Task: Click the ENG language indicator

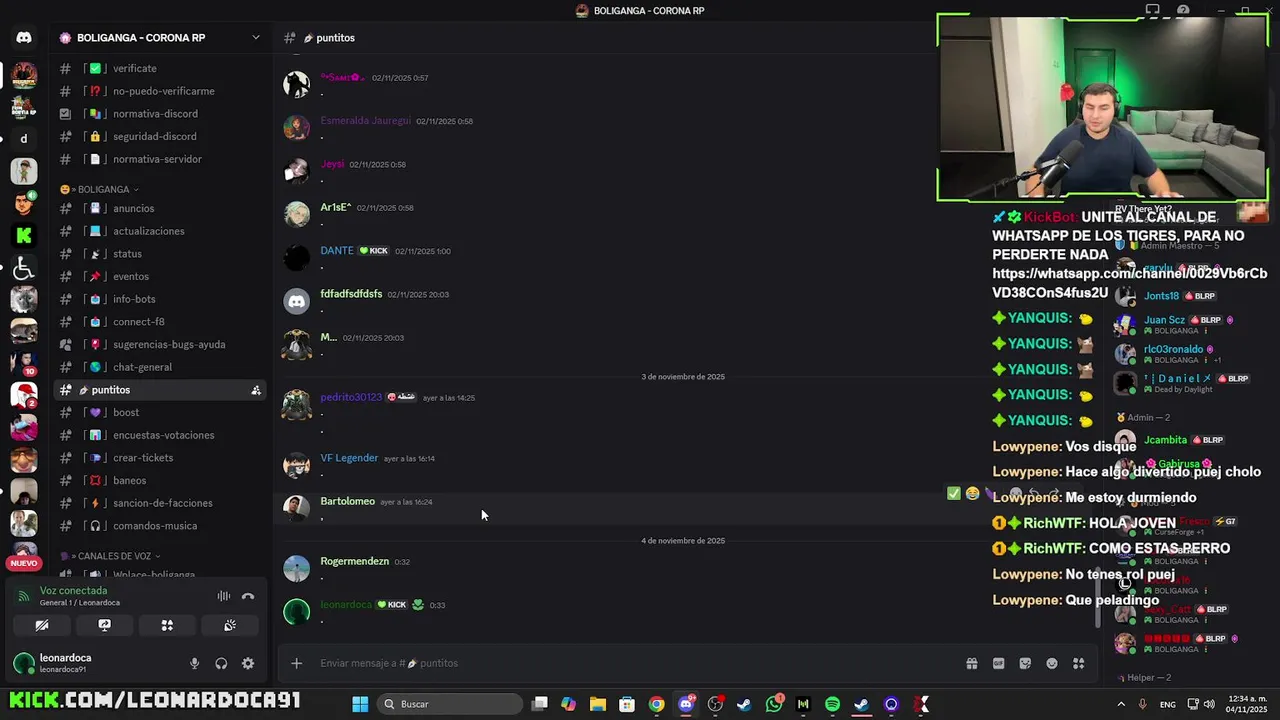Action: 1168,704
